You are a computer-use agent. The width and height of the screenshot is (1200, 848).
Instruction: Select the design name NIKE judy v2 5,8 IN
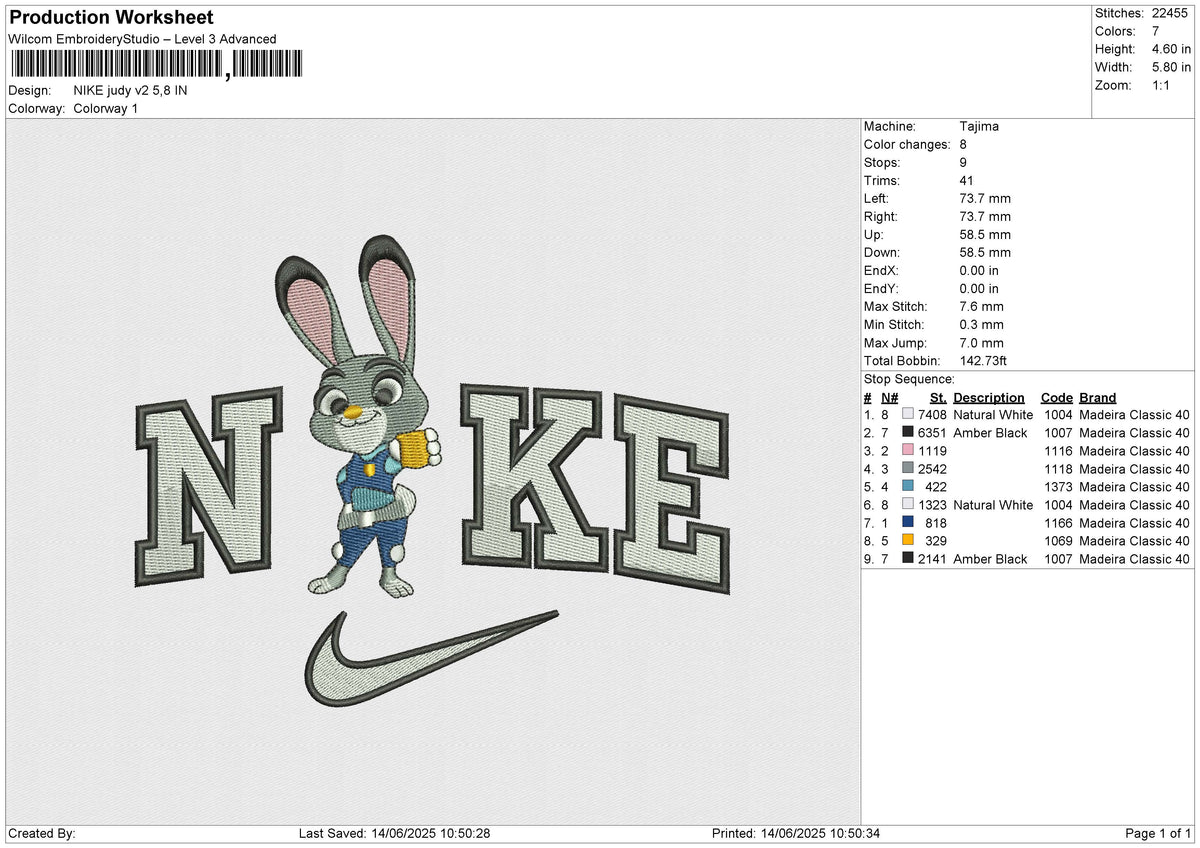(131, 90)
